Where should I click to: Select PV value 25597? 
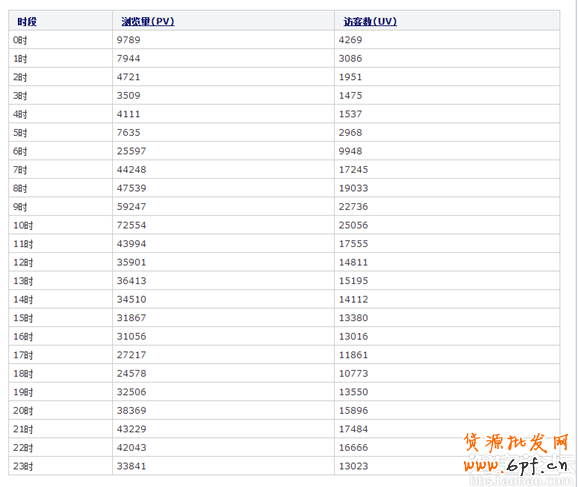(x=132, y=151)
